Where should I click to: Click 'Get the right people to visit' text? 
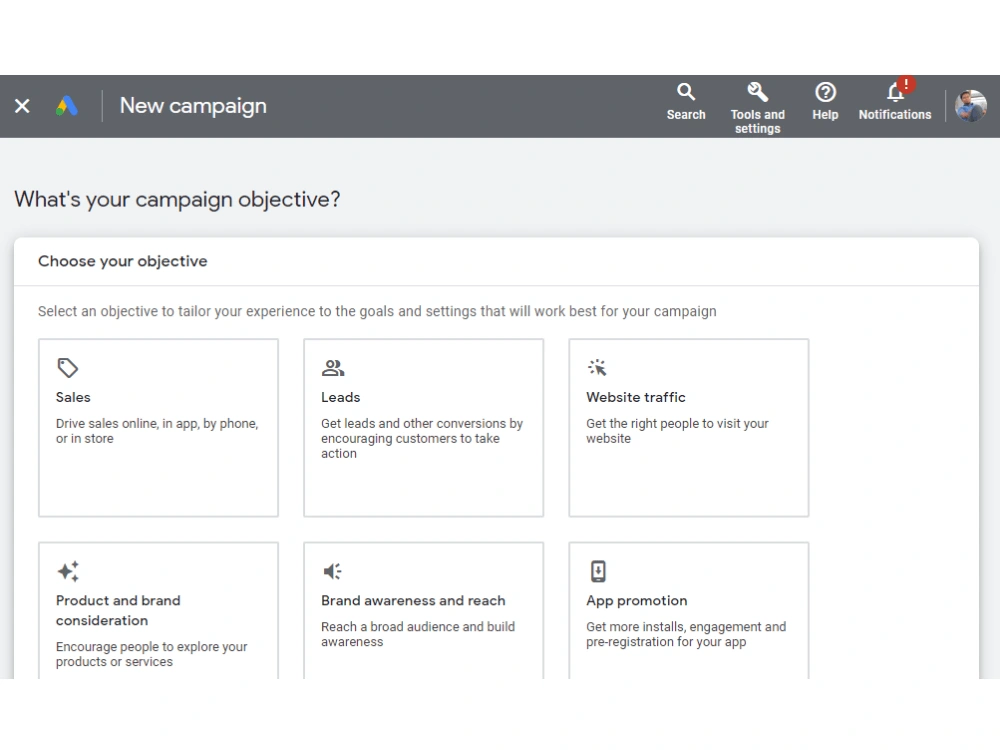[677, 431]
